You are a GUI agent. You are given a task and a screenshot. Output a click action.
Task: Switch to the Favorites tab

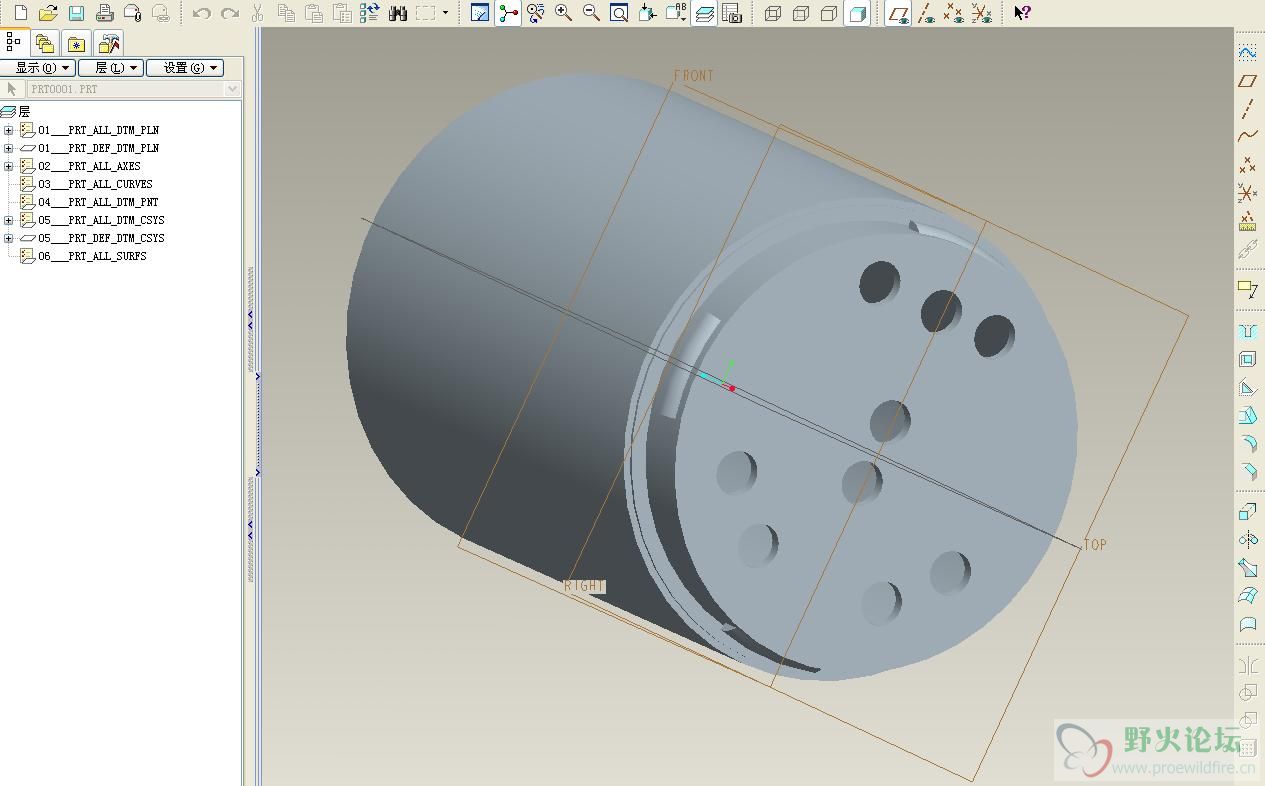click(x=76, y=43)
